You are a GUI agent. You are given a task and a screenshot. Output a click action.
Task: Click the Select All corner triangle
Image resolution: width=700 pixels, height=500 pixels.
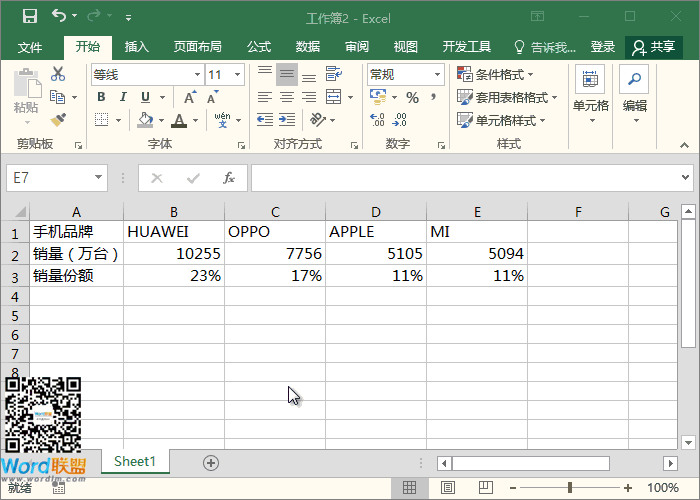click(x=20, y=211)
